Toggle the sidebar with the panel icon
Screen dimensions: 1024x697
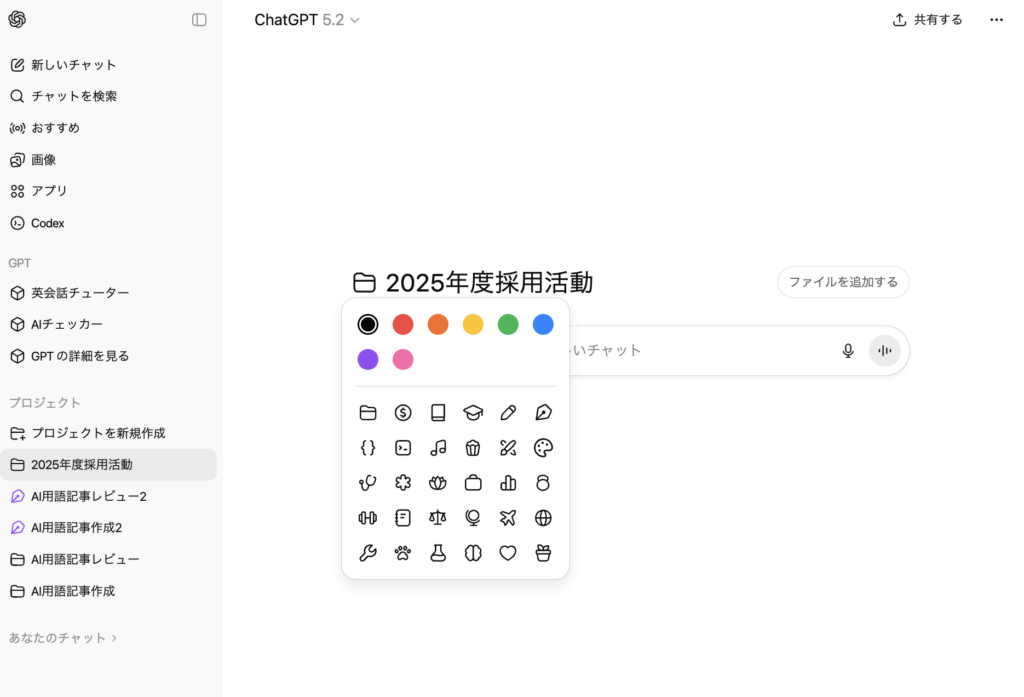[199, 20]
